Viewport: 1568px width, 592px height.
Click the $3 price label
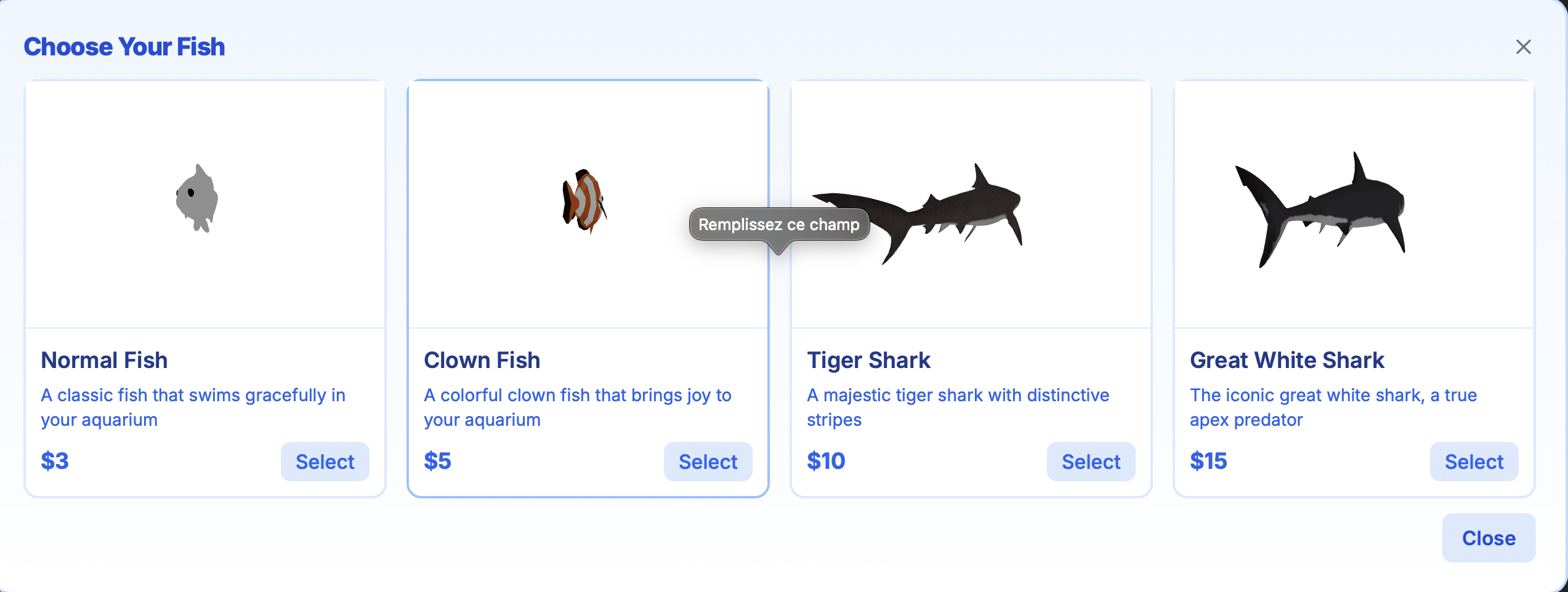(55, 461)
